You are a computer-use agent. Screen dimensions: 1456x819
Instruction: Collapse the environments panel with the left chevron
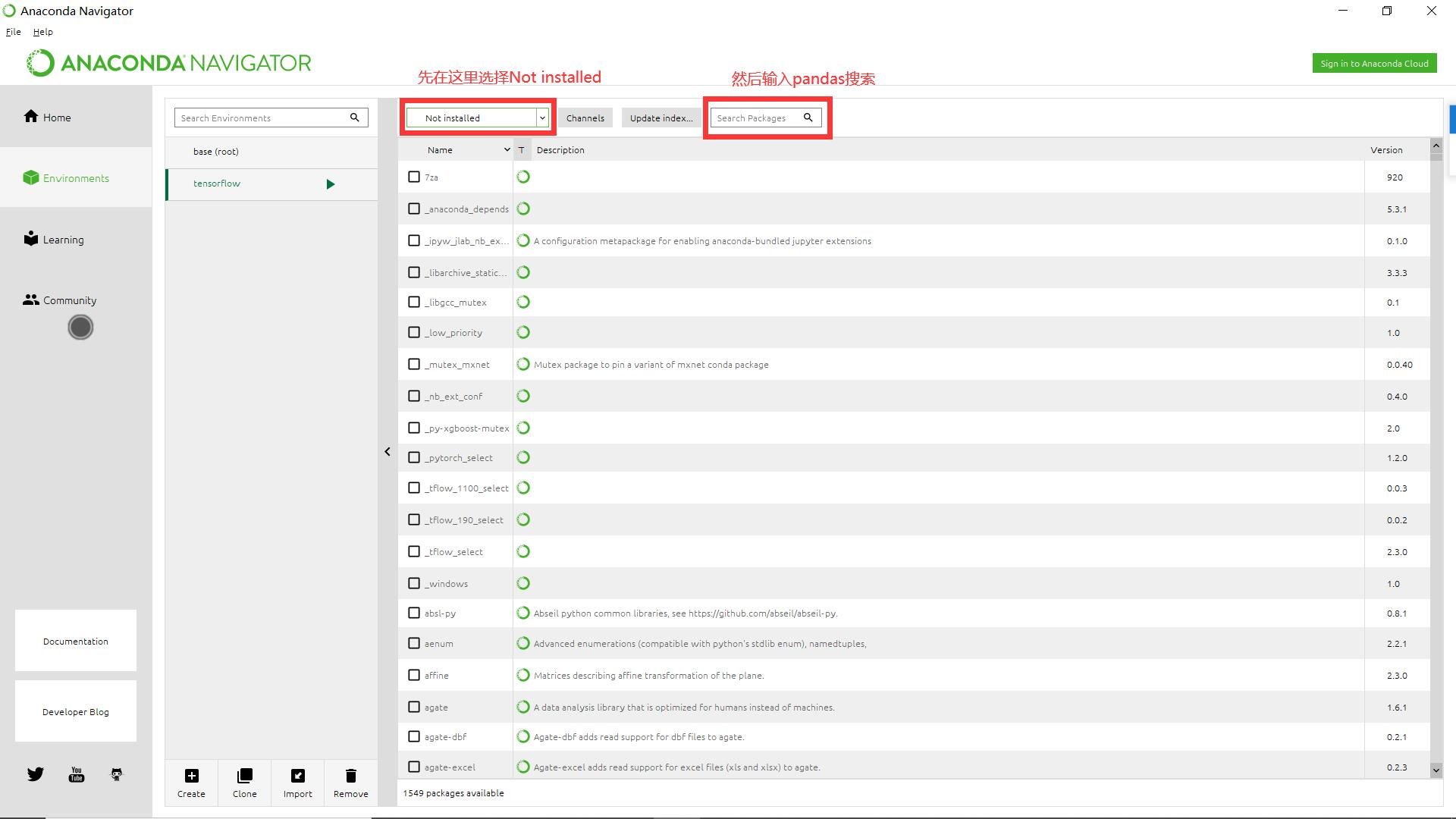click(x=388, y=451)
